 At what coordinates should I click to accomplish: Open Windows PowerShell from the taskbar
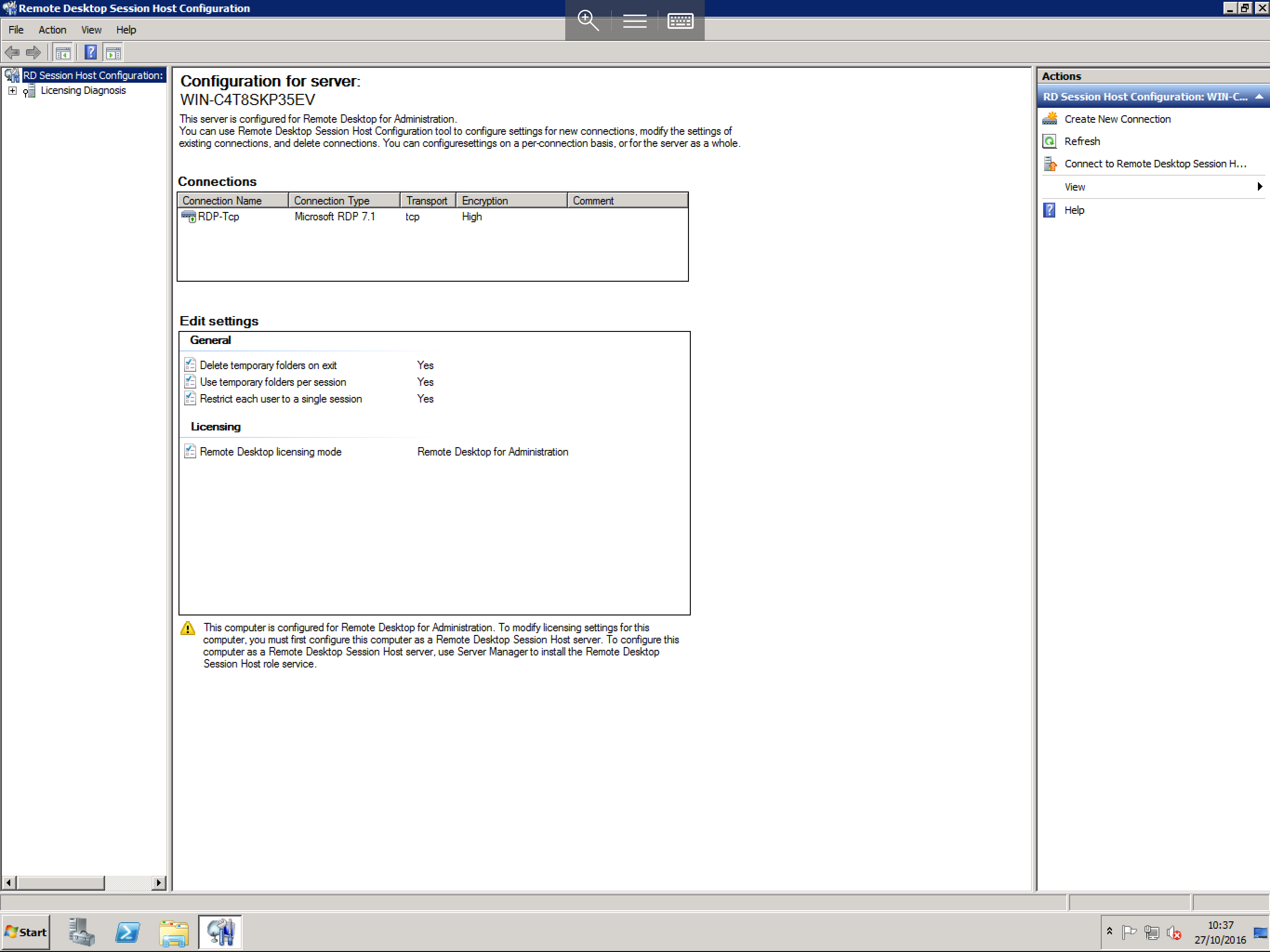(127, 932)
